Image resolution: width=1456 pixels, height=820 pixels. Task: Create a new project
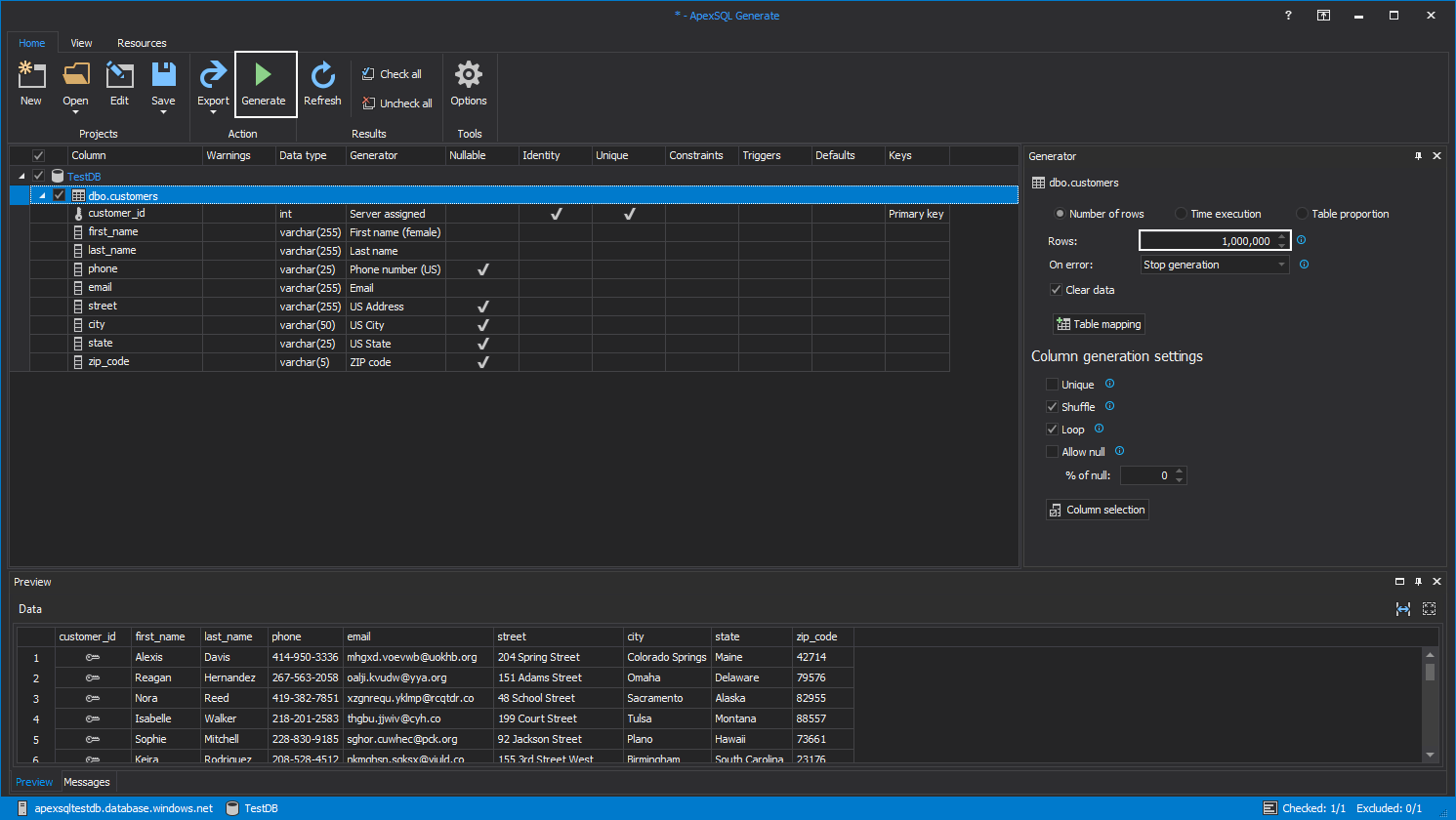[x=31, y=84]
